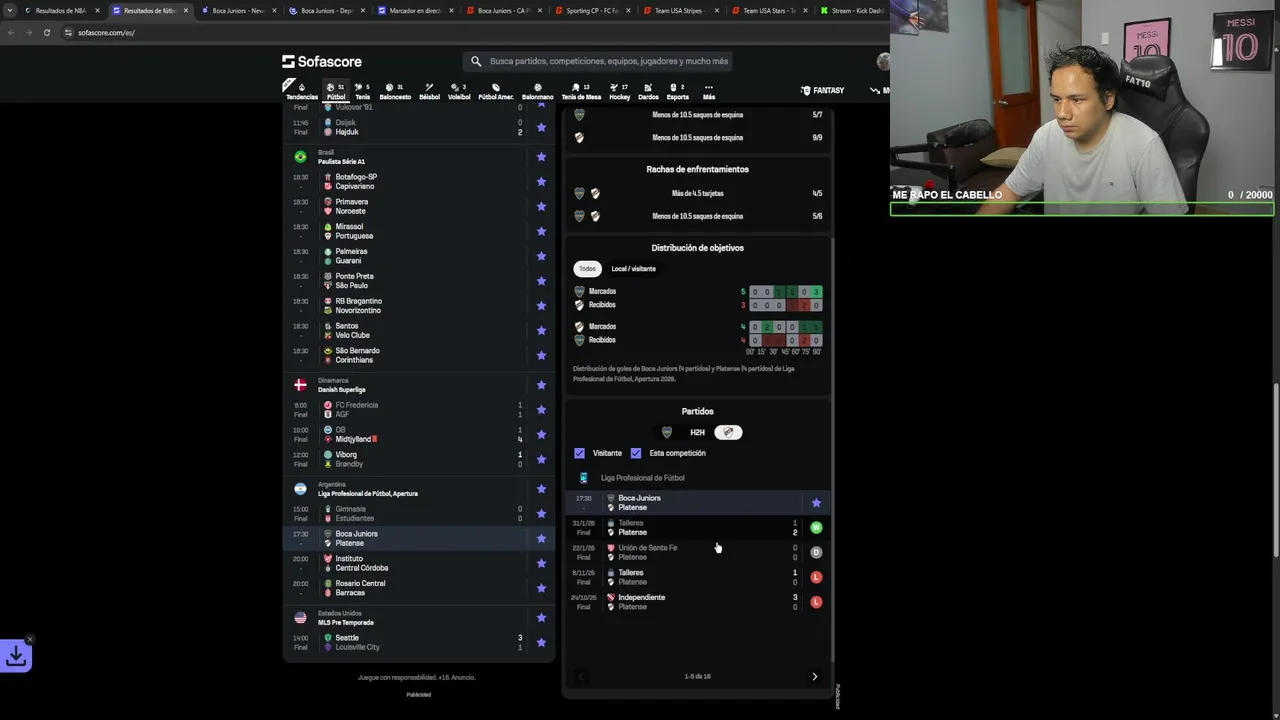Toggle favorite star in Partidos panel
This screenshot has width=1280, height=720.
(x=816, y=503)
